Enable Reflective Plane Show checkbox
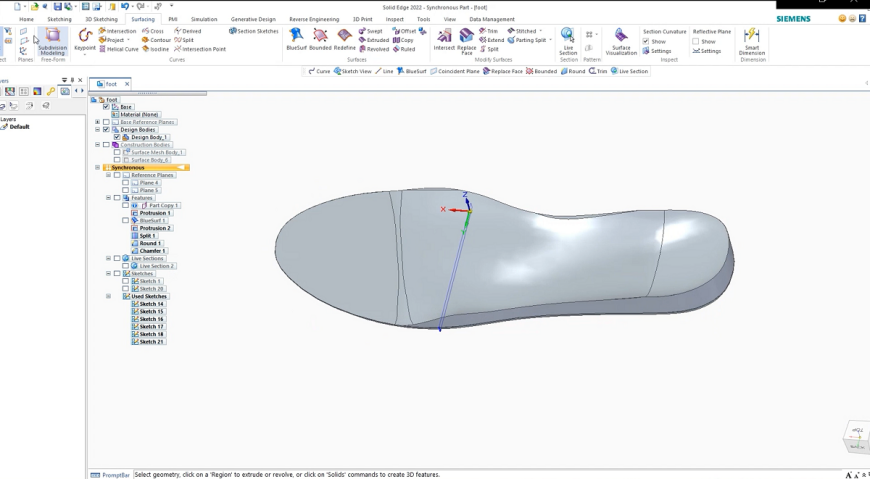The width and height of the screenshot is (870, 479). click(x=696, y=41)
